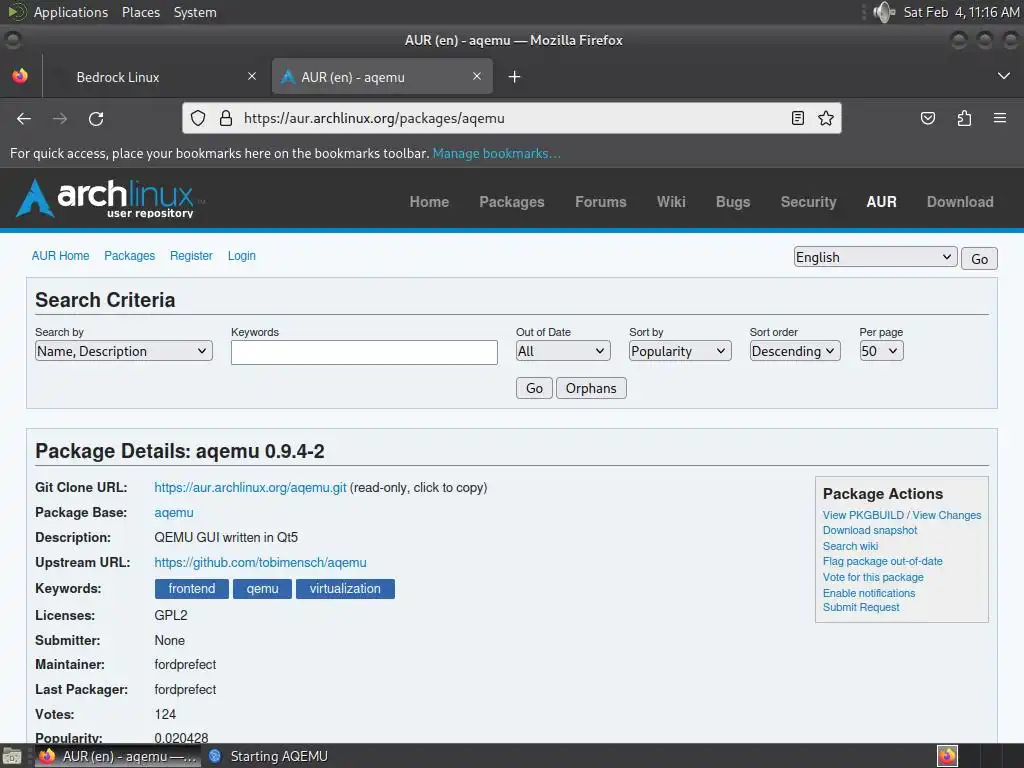Open Bugs in Arch navigation
Viewport: 1024px width, 768px height.
(733, 202)
